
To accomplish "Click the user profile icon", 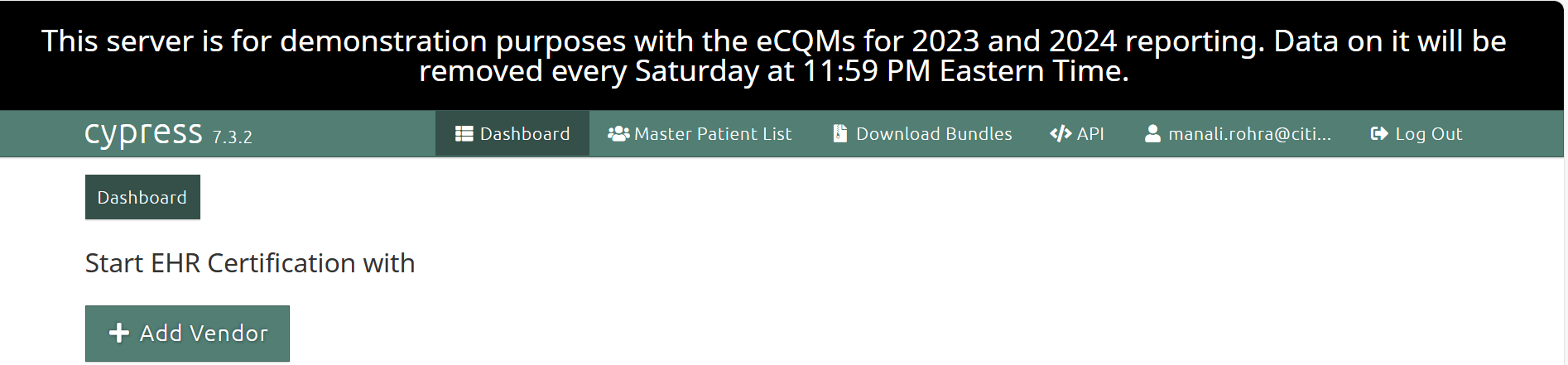I will 1152,134.
